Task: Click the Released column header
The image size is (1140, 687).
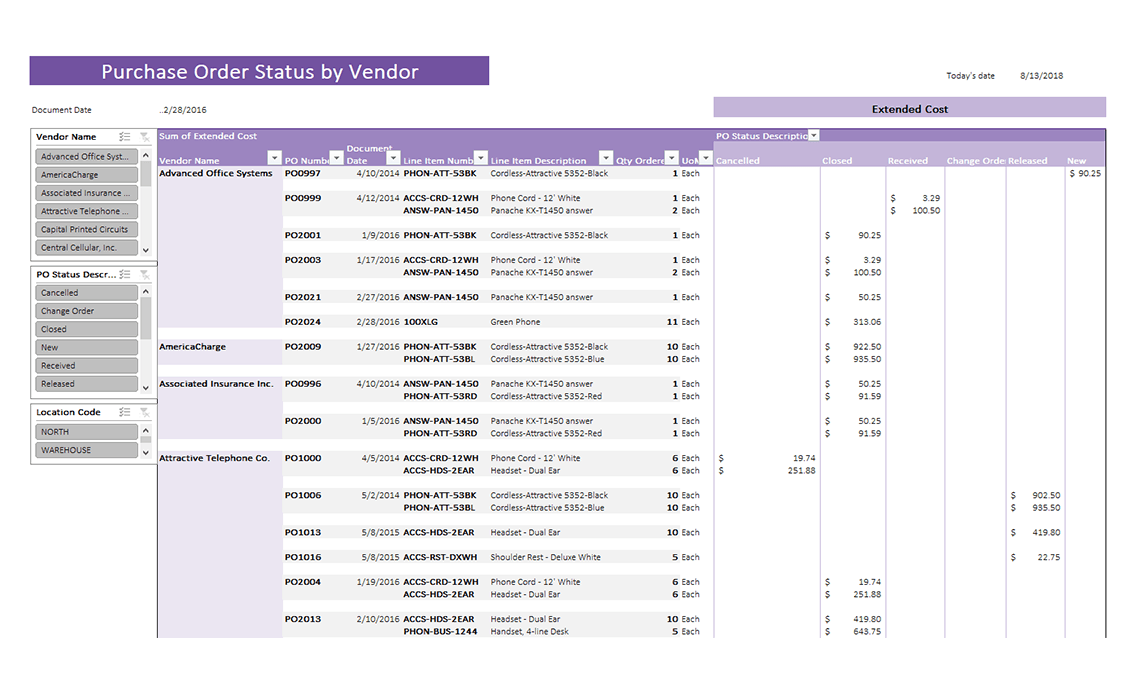Action: pos(1027,161)
